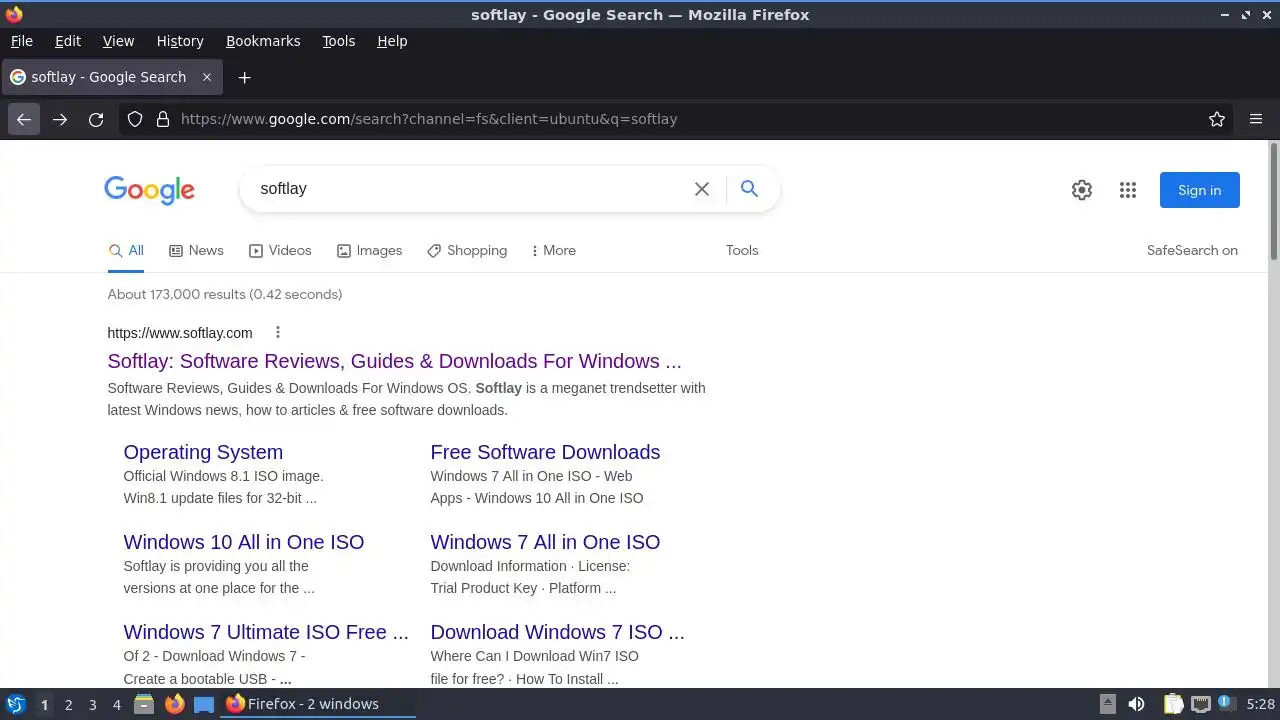The height and width of the screenshot is (720, 1280).
Task: Select the All search tab
Action: (127, 251)
